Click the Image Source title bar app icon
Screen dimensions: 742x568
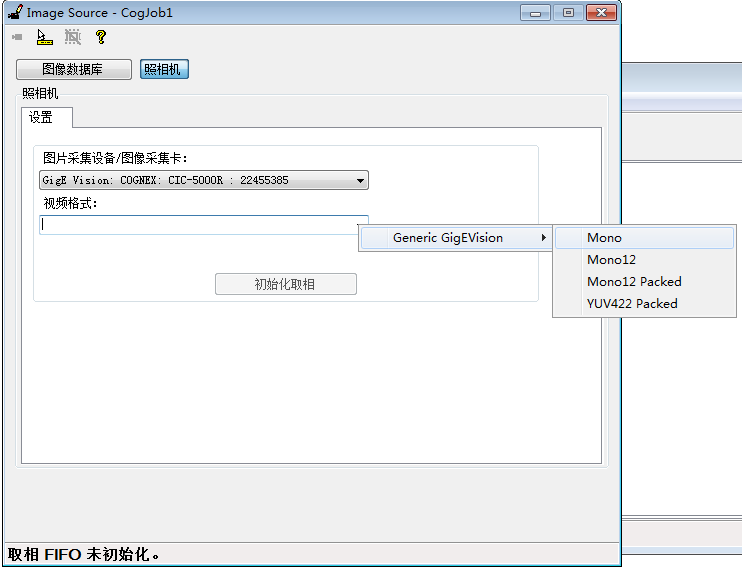pyautogui.click(x=15, y=12)
